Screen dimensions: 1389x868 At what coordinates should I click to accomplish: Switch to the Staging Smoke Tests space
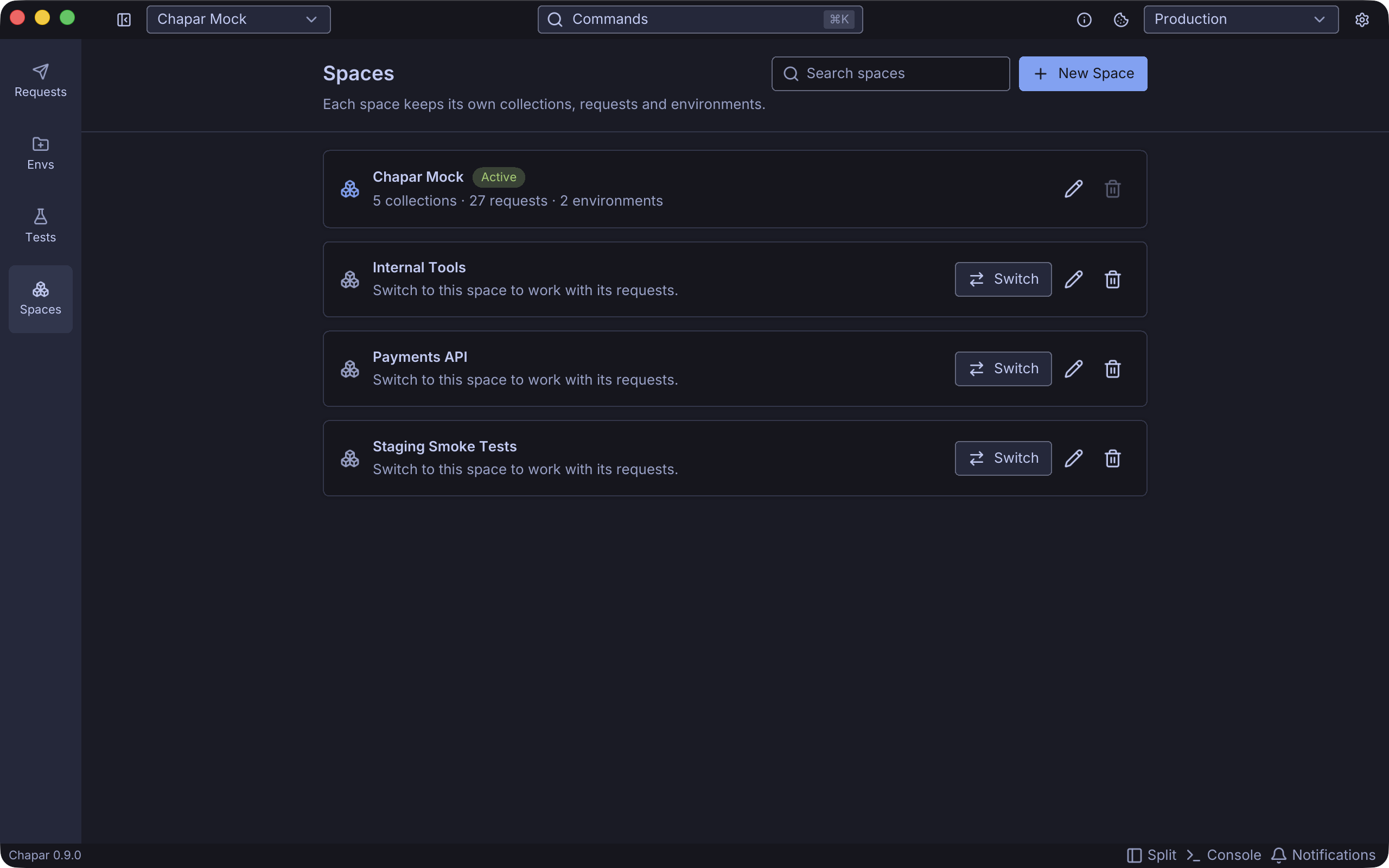[x=1003, y=459]
